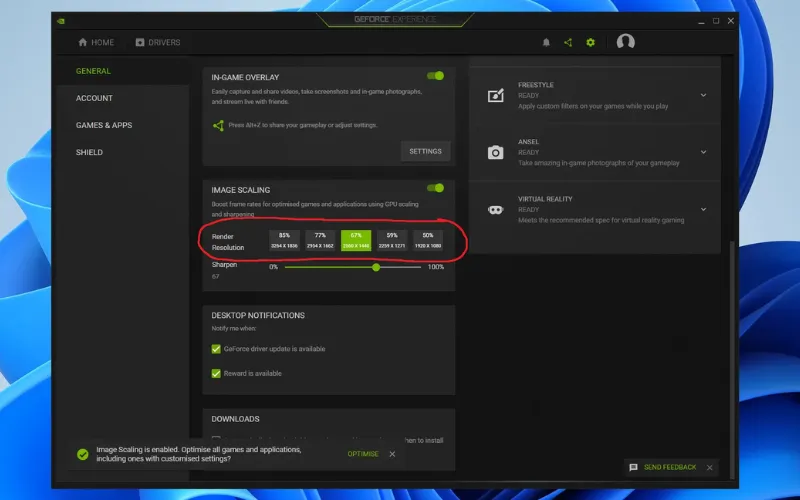The image size is (800, 500).
Task: Select Games & Apps in sidebar
Action: 104,125
